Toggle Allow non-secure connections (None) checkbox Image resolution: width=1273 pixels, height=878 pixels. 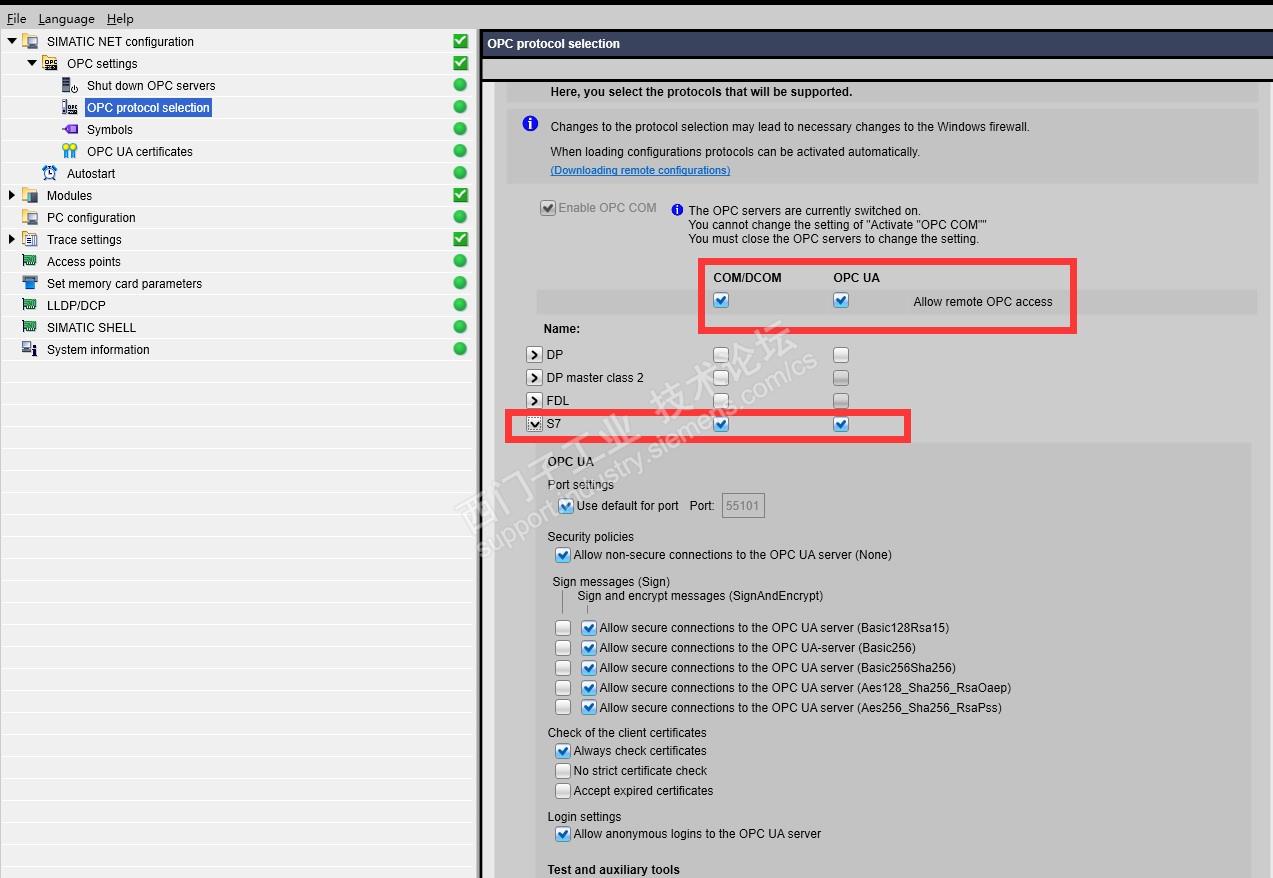point(563,555)
